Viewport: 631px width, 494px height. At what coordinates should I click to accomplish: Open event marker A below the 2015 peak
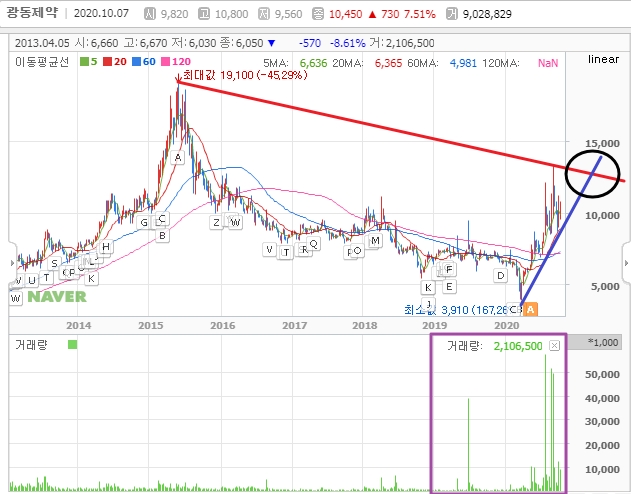177,158
